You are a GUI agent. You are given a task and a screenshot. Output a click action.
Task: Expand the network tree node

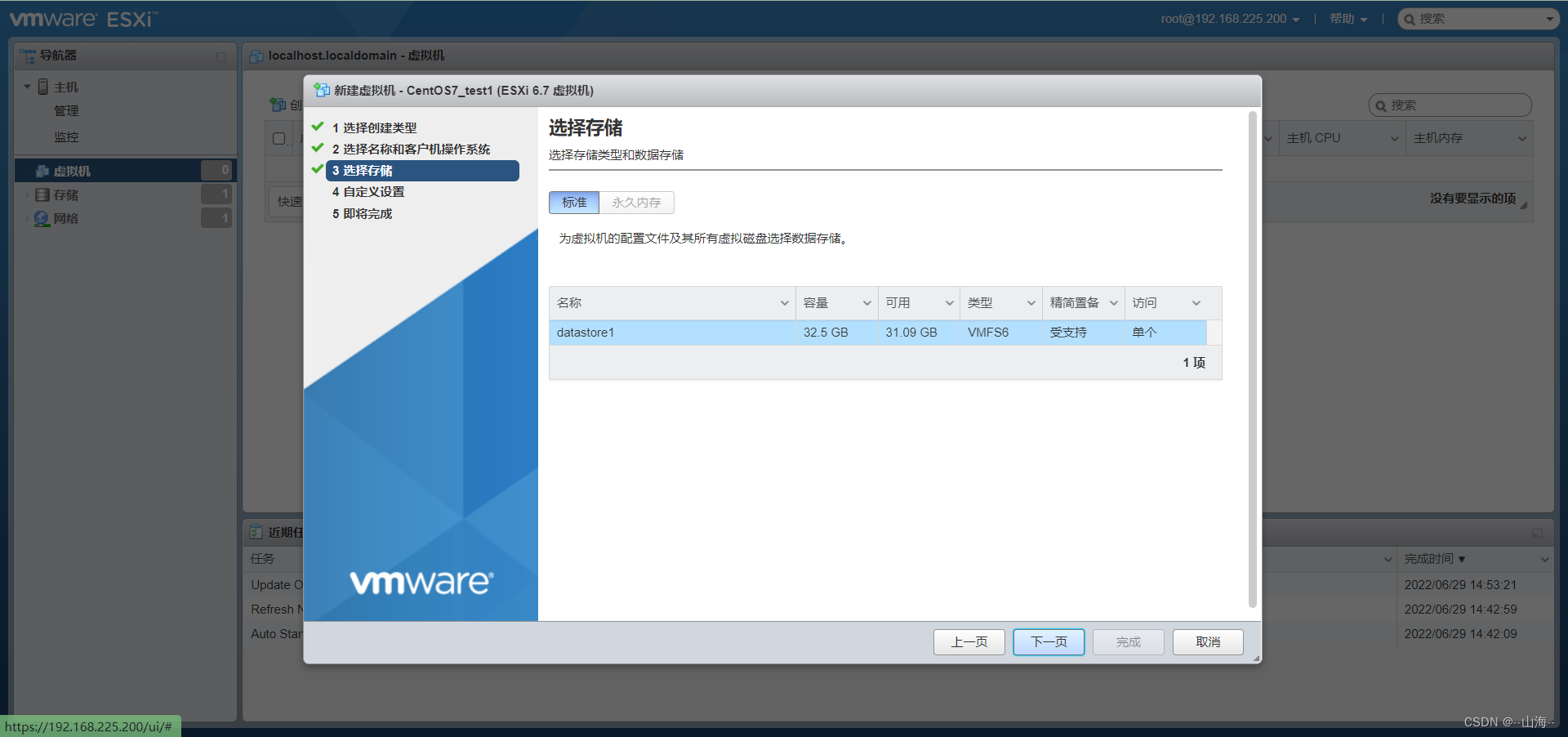pos(27,218)
